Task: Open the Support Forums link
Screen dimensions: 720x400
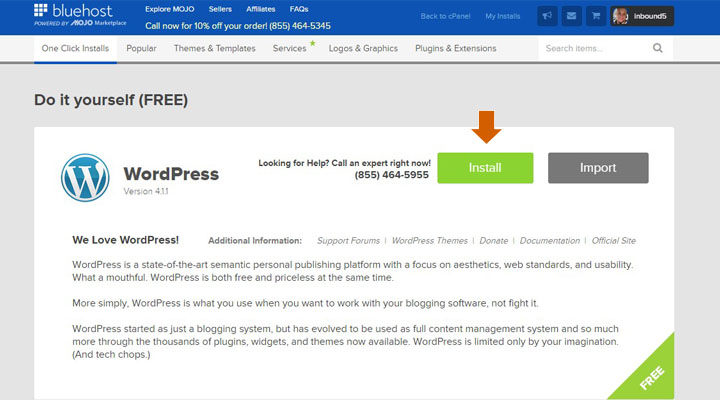Action: point(348,241)
